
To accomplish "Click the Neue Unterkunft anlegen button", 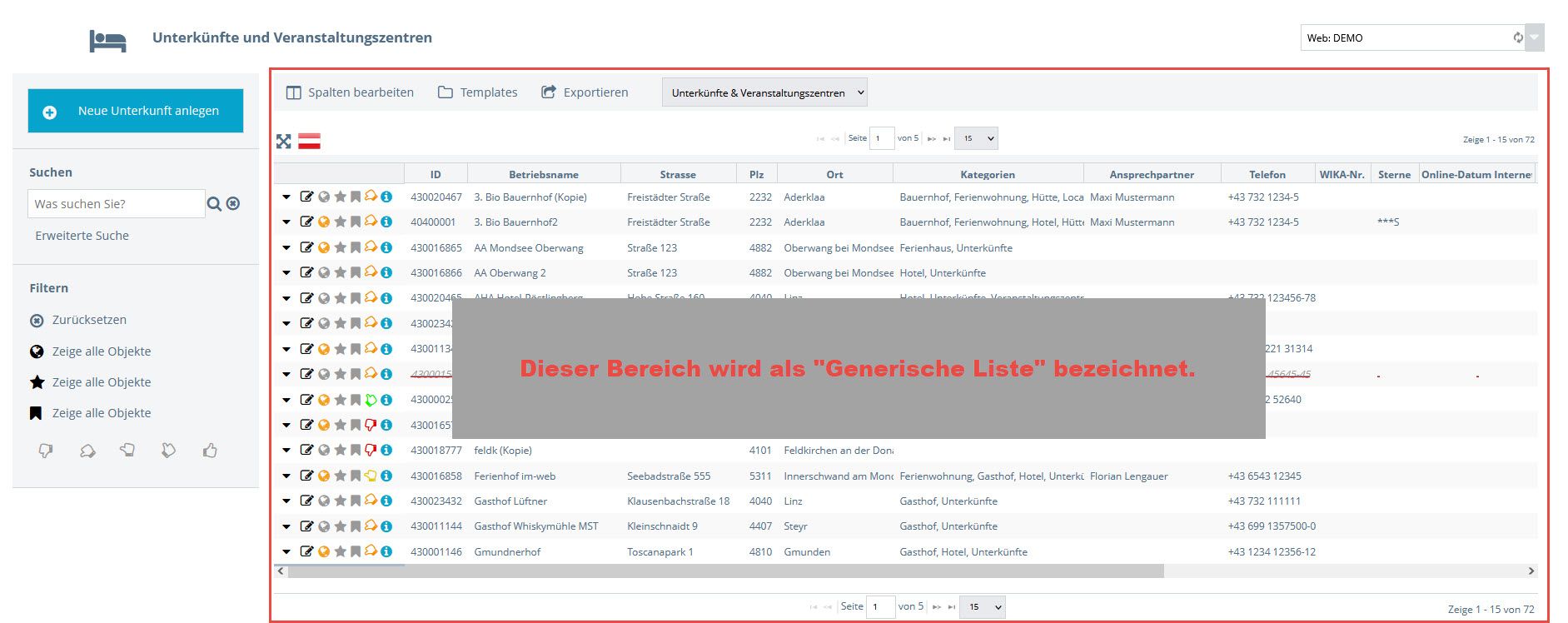I will point(136,111).
